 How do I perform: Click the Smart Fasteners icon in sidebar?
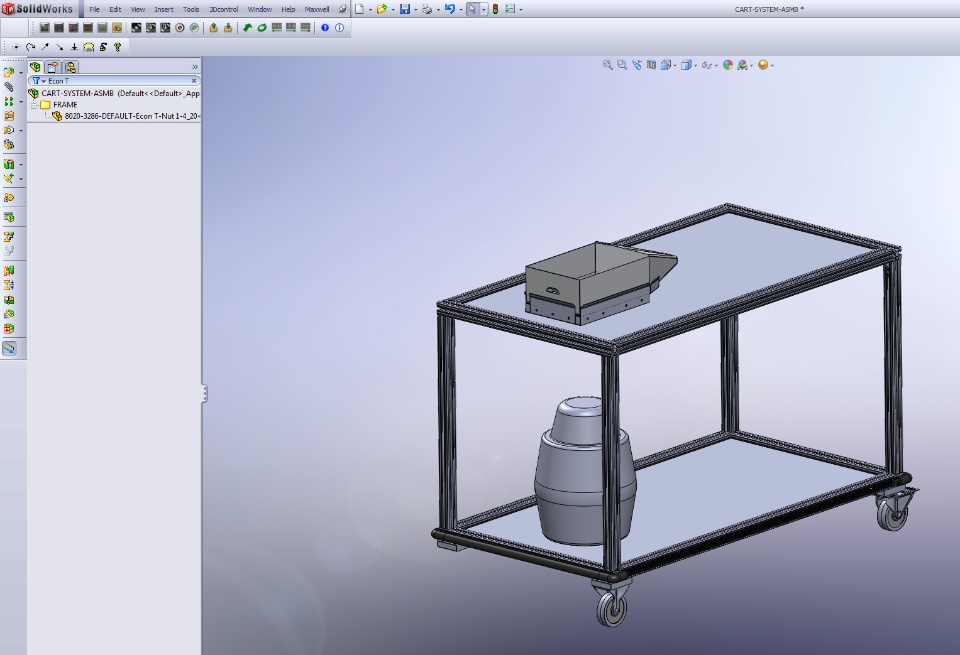[x=9, y=116]
